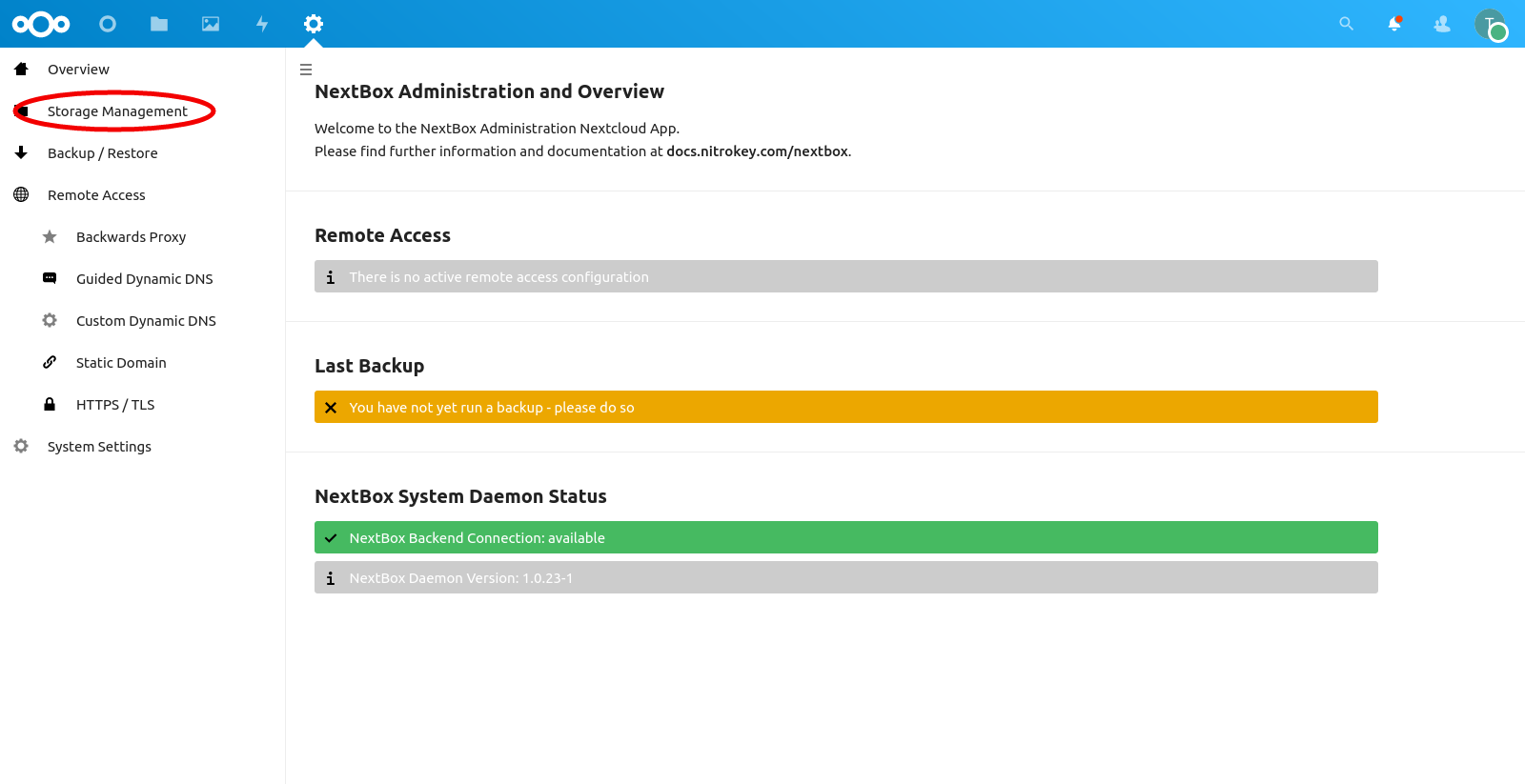This screenshot has width=1525, height=784.
Task: Open the Photos app icon in the top bar
Action: [x=211, y=24]
